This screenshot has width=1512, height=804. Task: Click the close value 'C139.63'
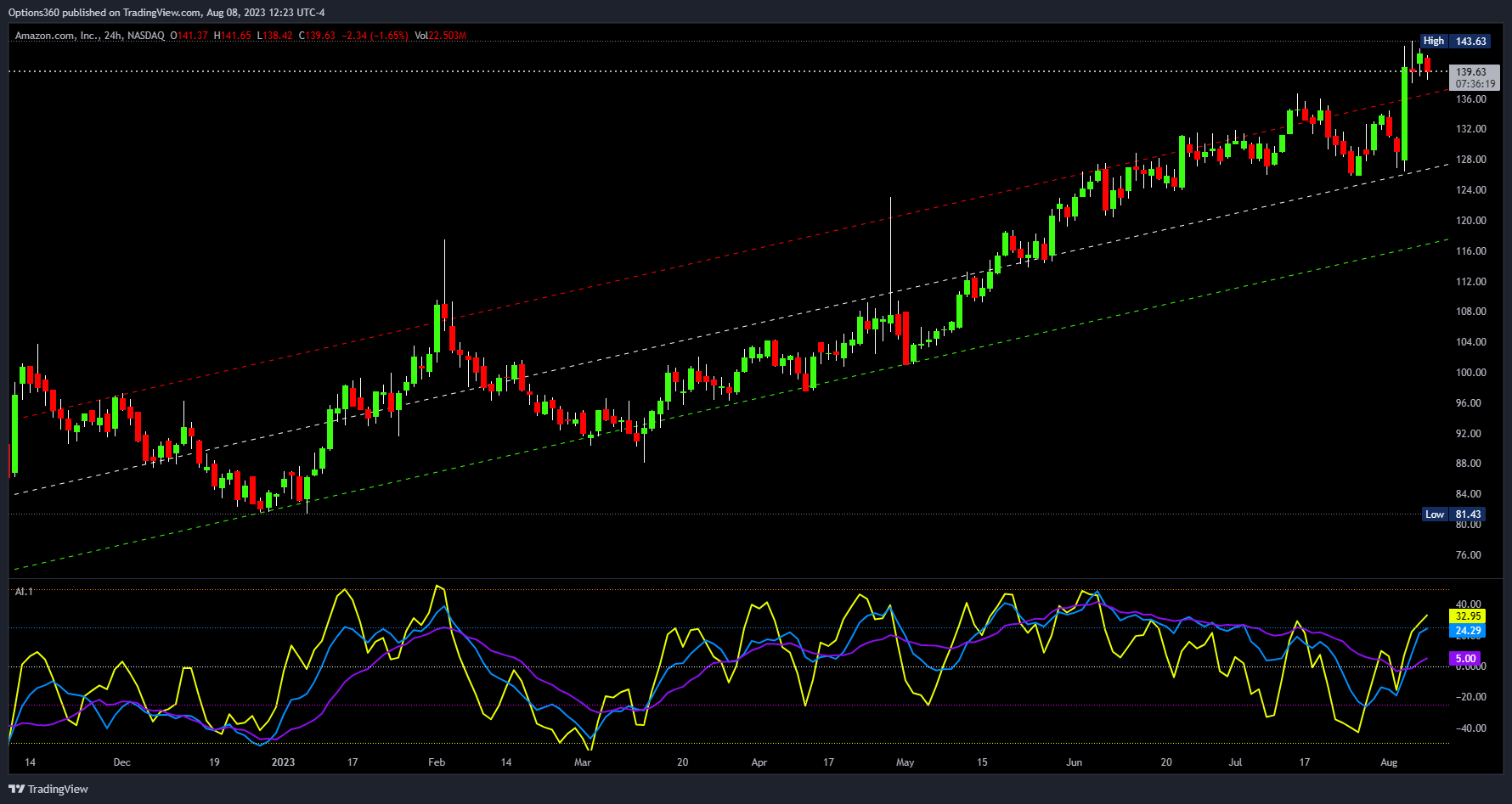(x=317, y=36)
